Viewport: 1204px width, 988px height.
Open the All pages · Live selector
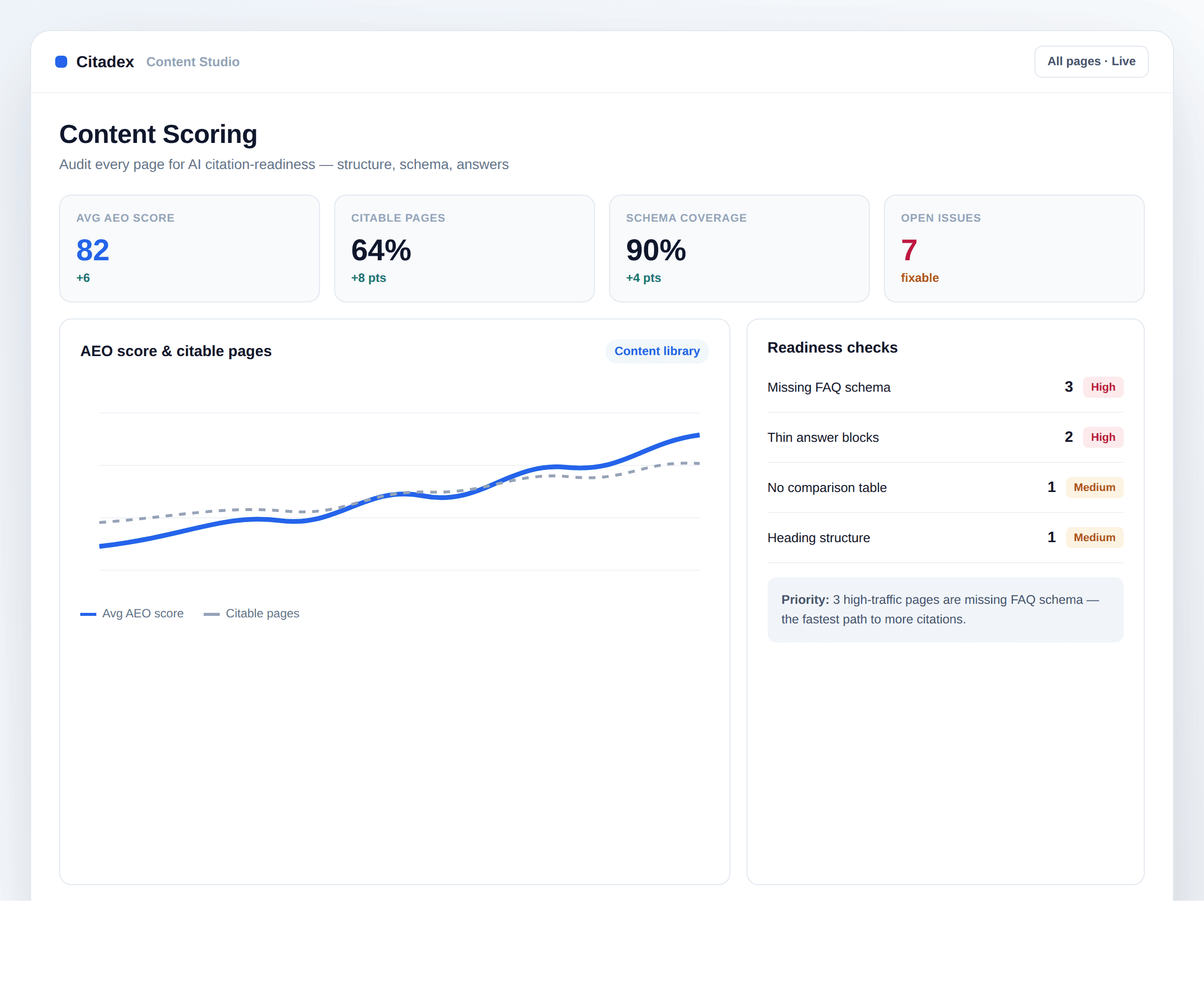point(1091,62)
